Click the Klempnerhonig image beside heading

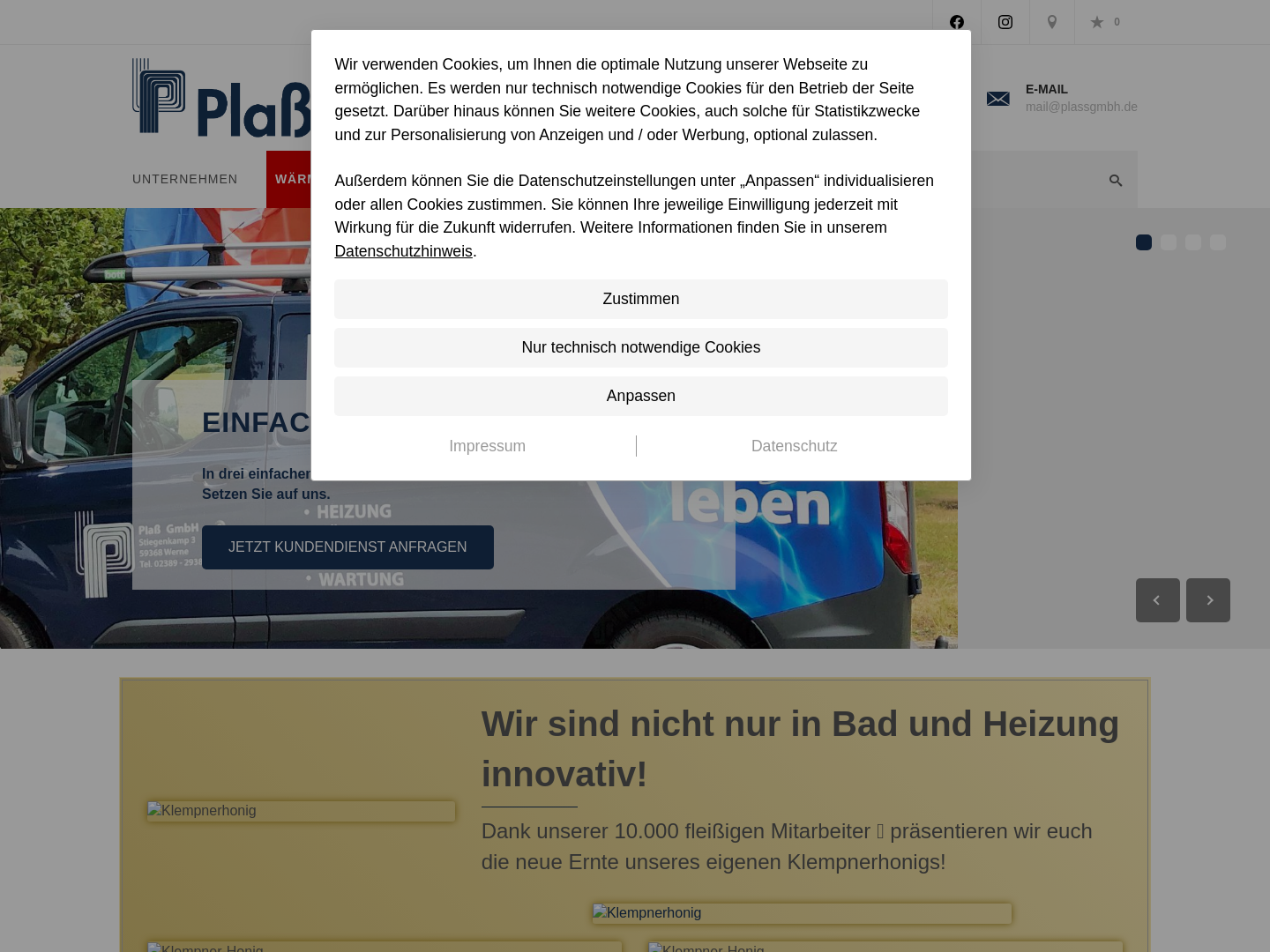(301, 811)
